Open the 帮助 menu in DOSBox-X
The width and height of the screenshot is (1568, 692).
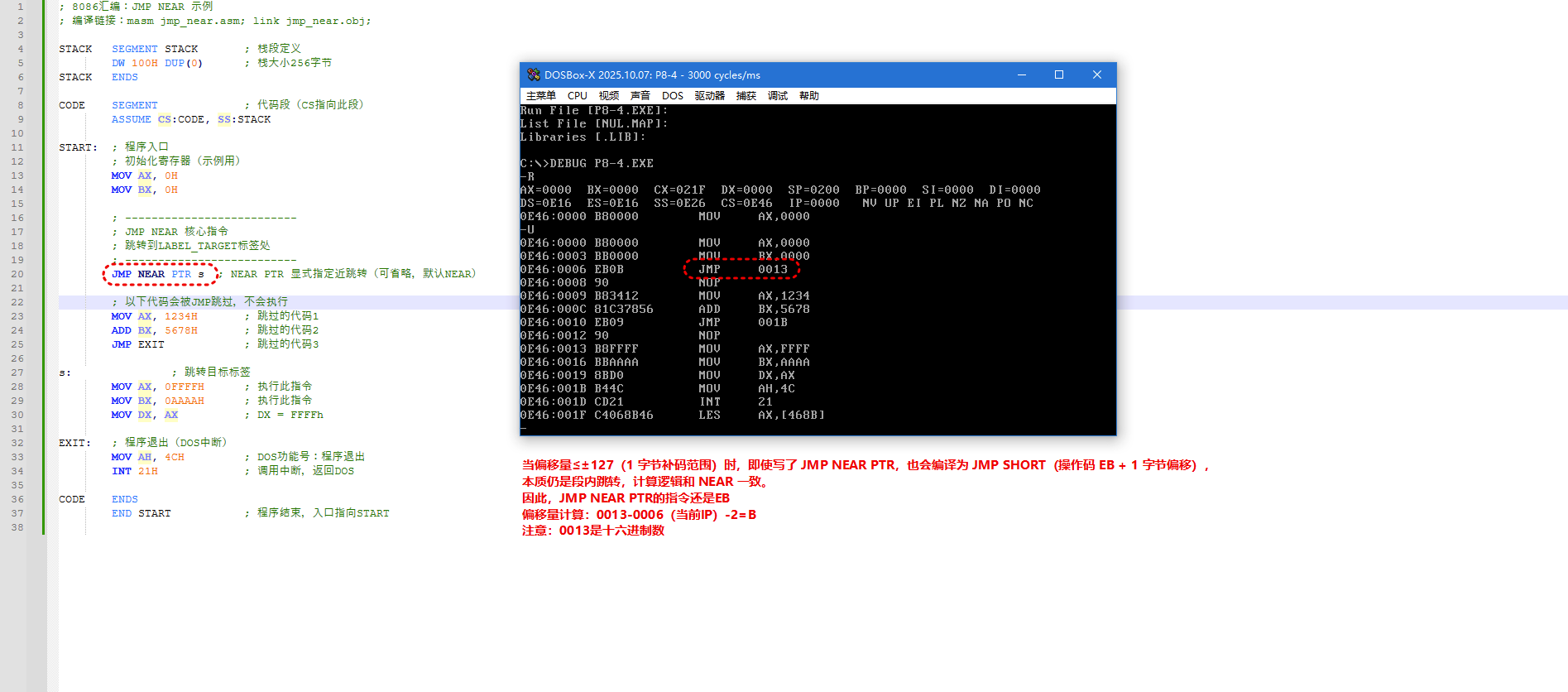click(809, 96)
